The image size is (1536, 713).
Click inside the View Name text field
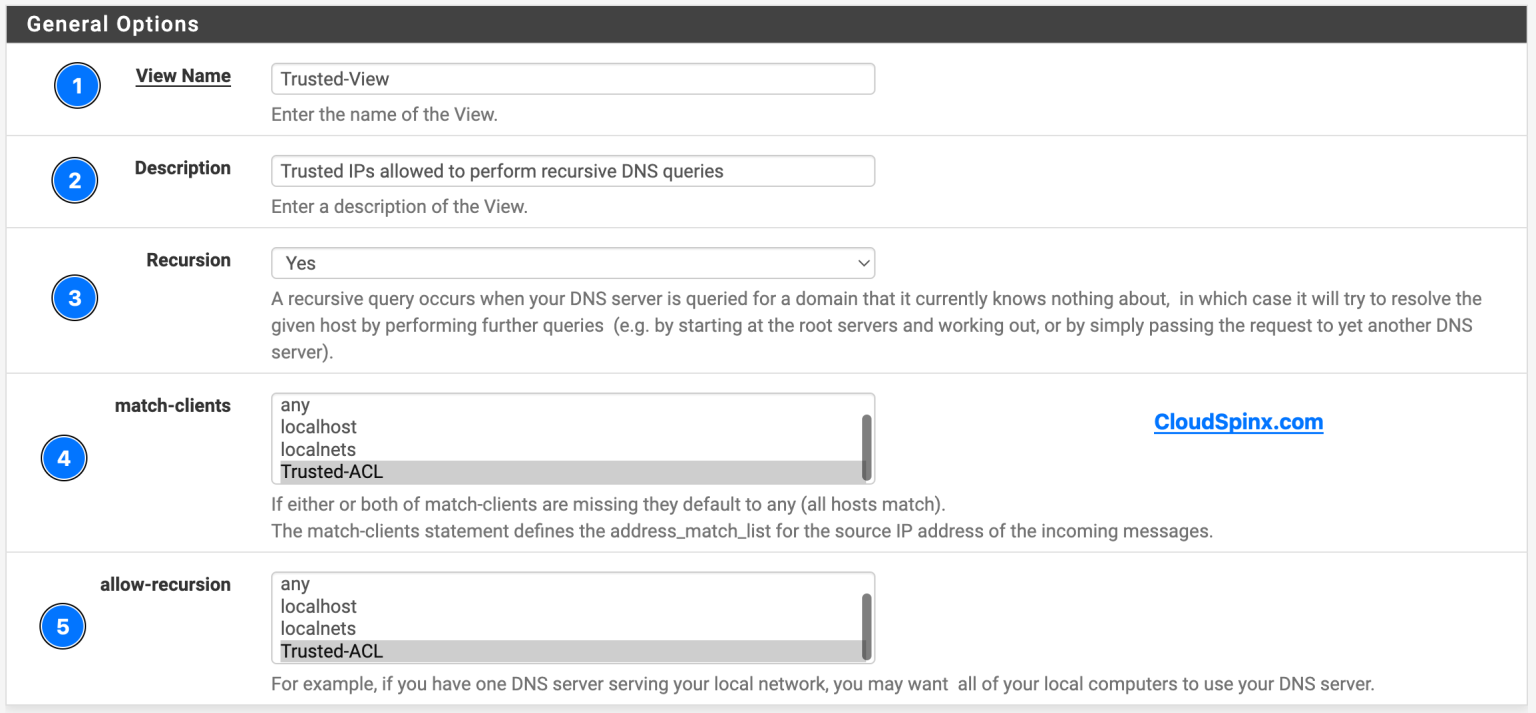click(572, 78)
